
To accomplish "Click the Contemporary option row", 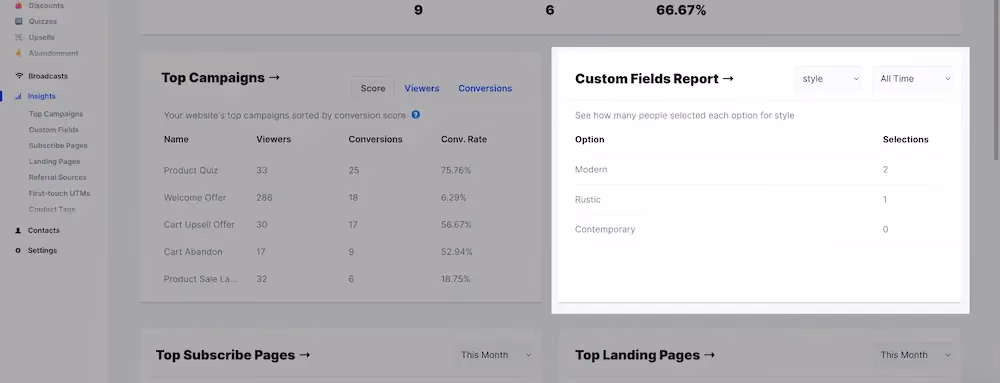I will (x=754, y=229).
